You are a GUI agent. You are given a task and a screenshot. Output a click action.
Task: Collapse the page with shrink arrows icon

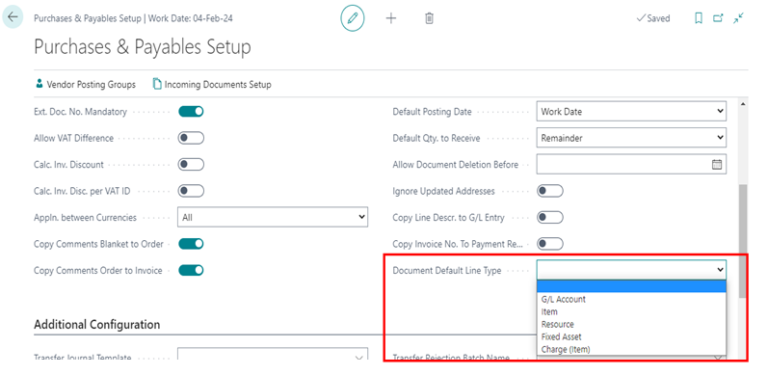tap(739, 18)
